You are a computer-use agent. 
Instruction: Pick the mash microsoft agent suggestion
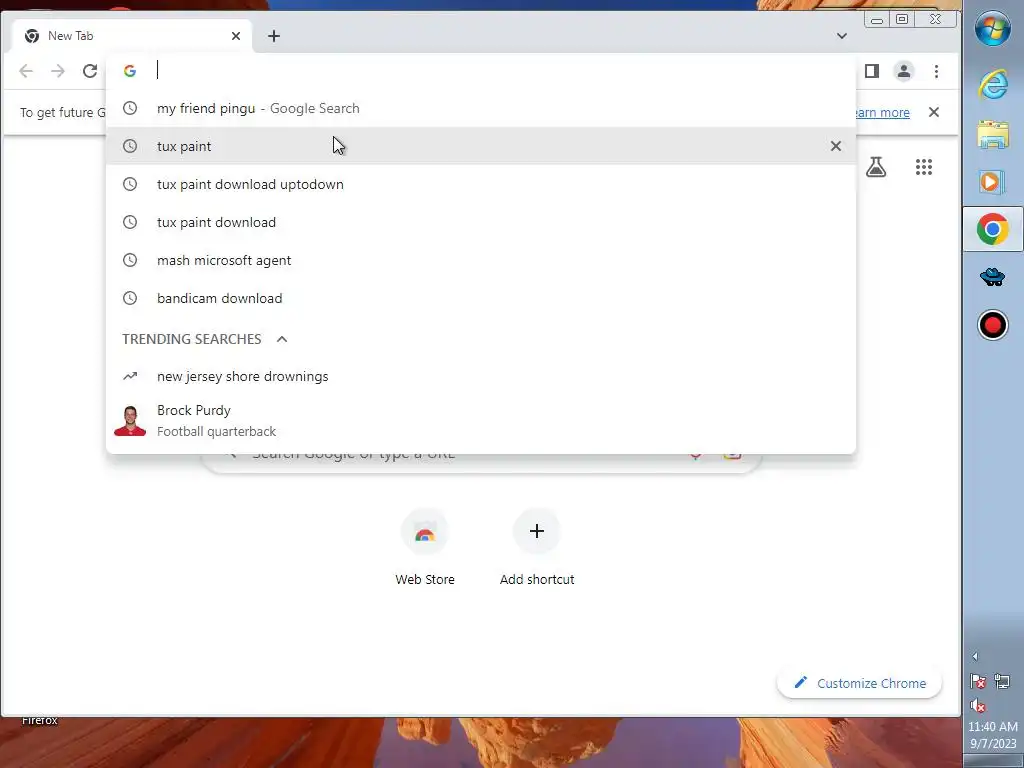pos(481,260)
